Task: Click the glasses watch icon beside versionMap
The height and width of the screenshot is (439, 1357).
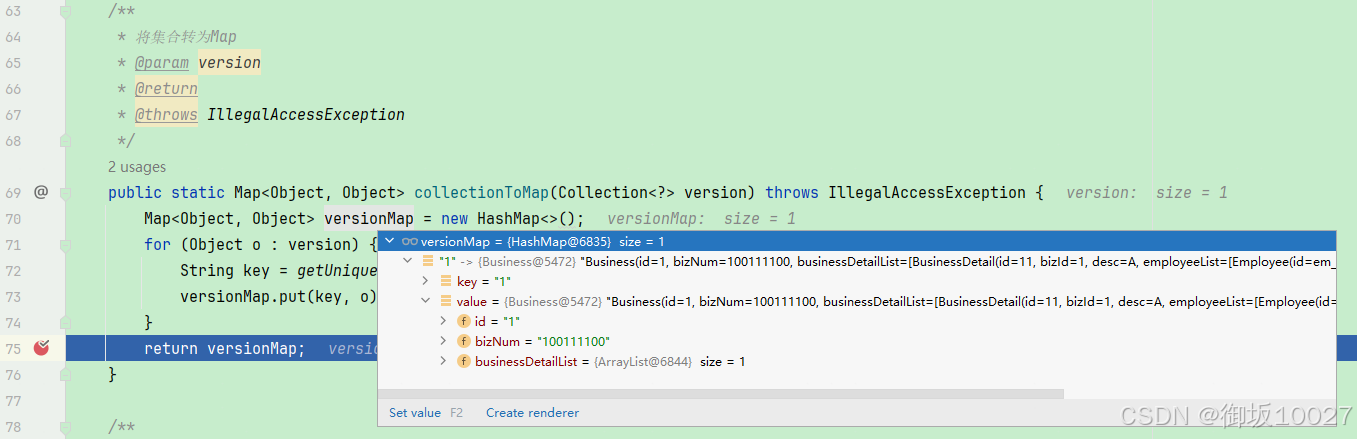Action: coord(410,241)
